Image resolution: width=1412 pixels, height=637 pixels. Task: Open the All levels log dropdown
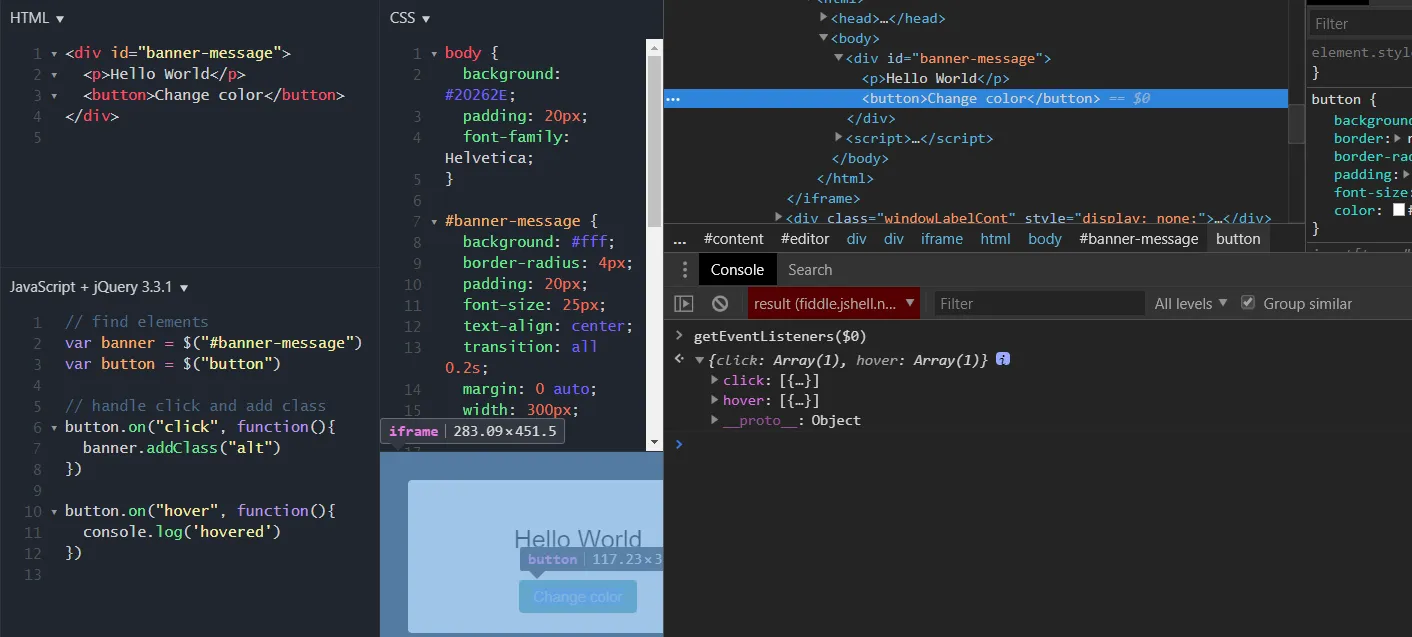click(1190, 304)
